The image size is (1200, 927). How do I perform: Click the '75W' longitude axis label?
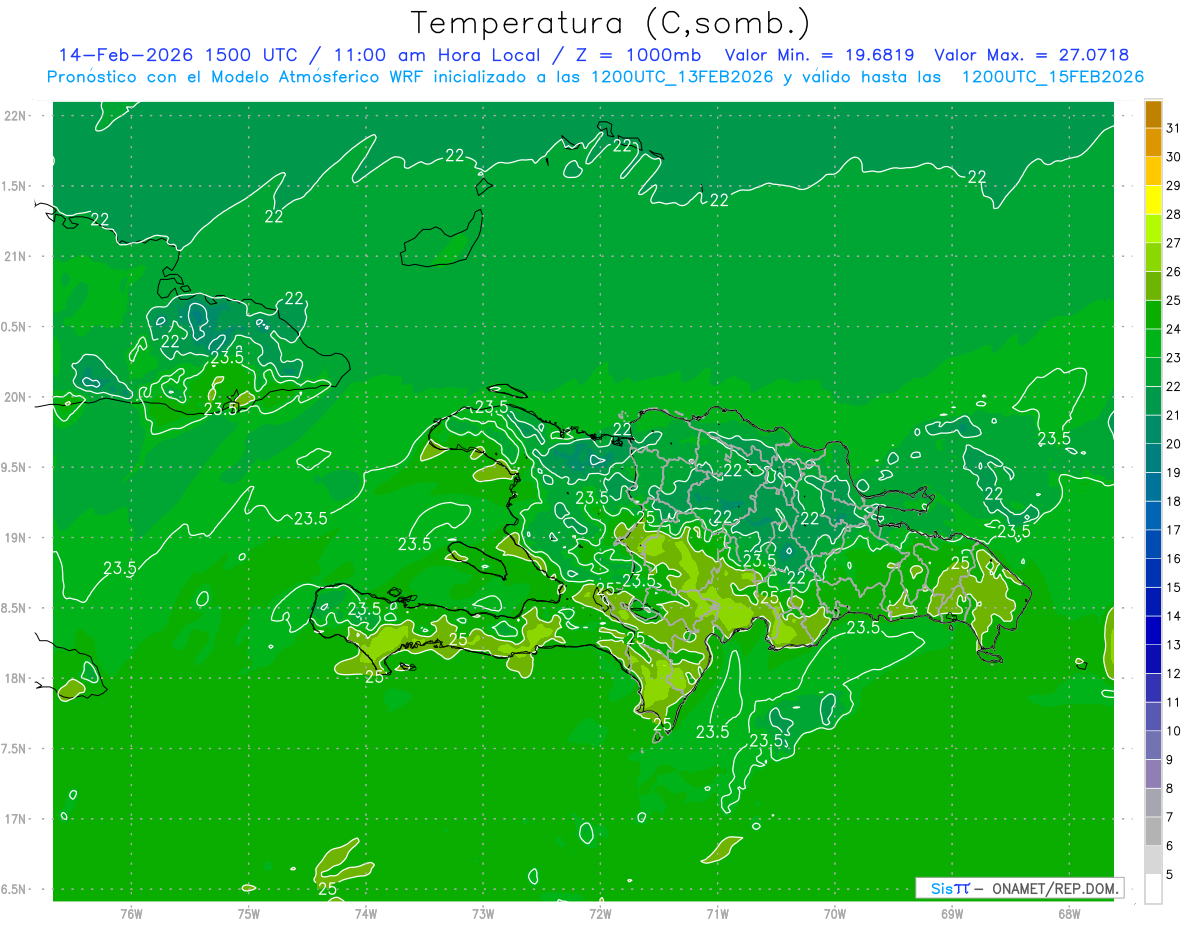249,913
